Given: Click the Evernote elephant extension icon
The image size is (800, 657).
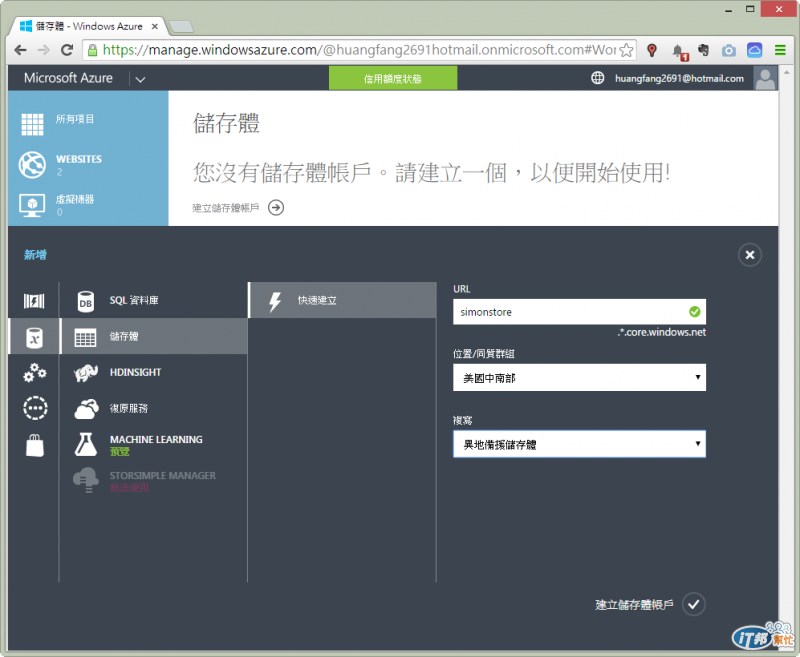Looking at the screenshot, I should click(x=704, y=50).
